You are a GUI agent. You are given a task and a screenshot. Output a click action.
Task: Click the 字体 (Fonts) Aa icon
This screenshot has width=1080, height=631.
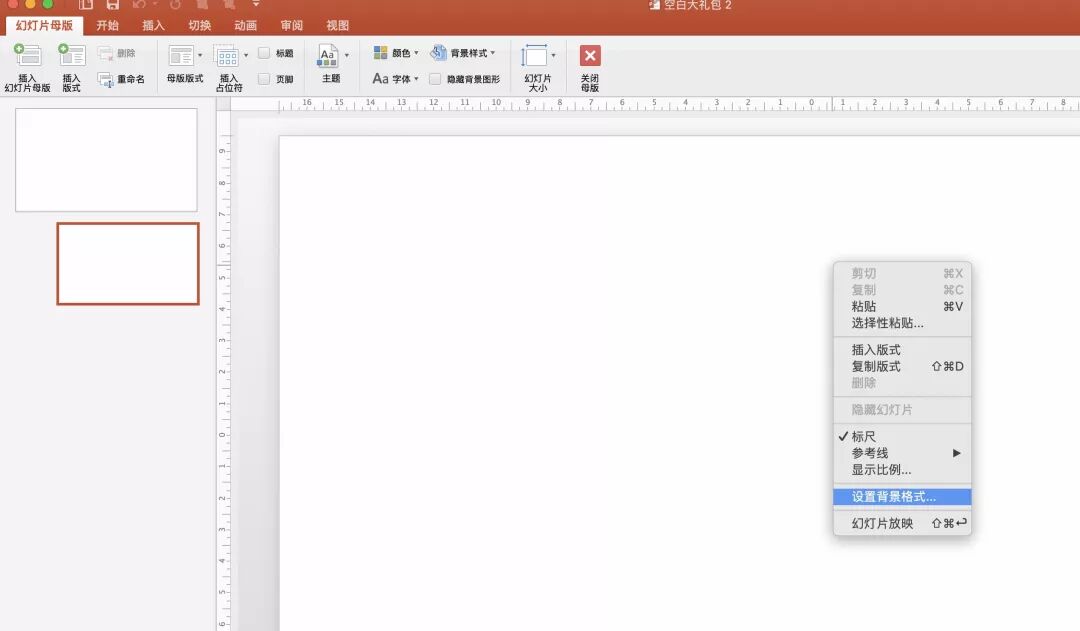click(380, 79)
